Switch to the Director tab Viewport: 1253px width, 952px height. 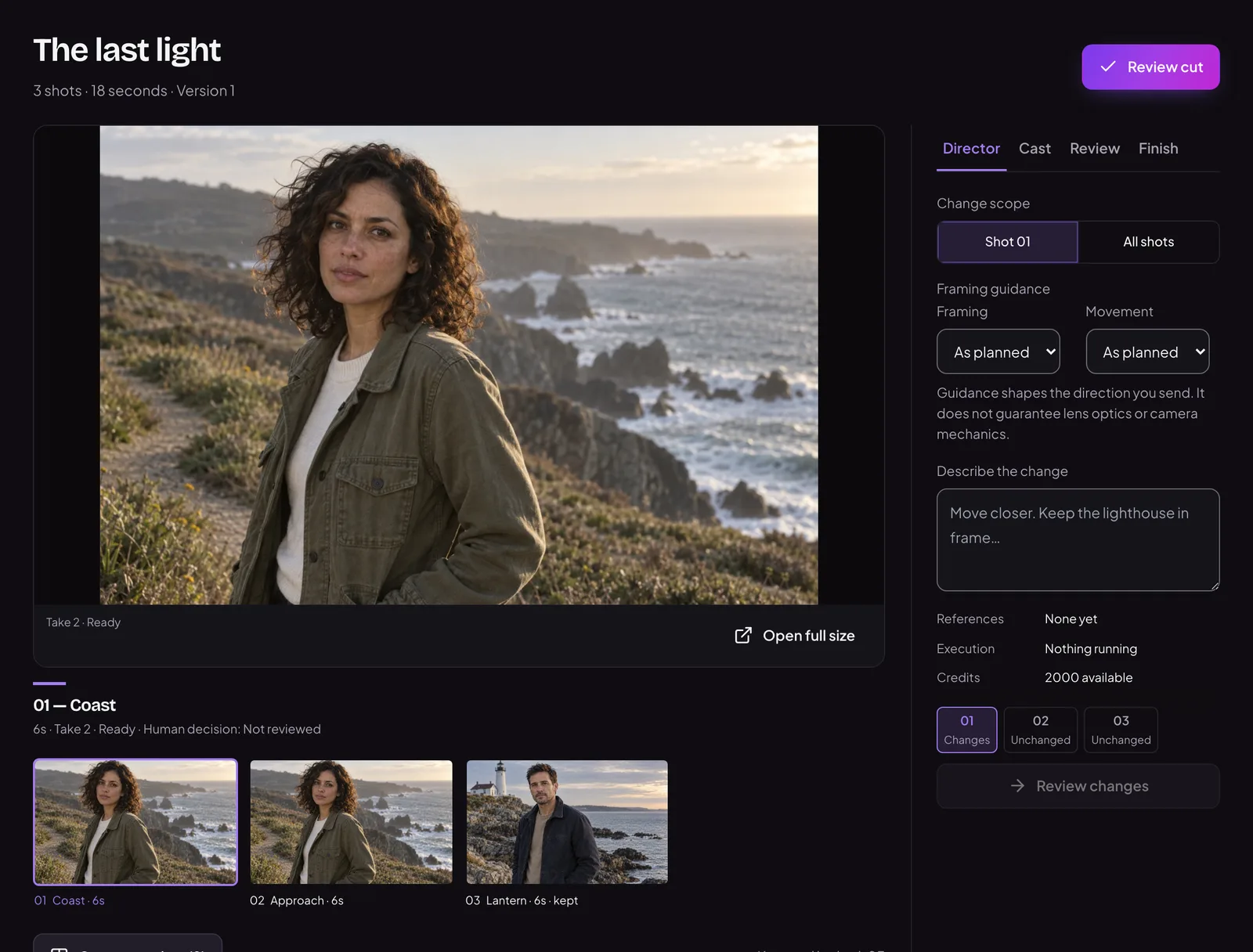(x=971, y=149)
